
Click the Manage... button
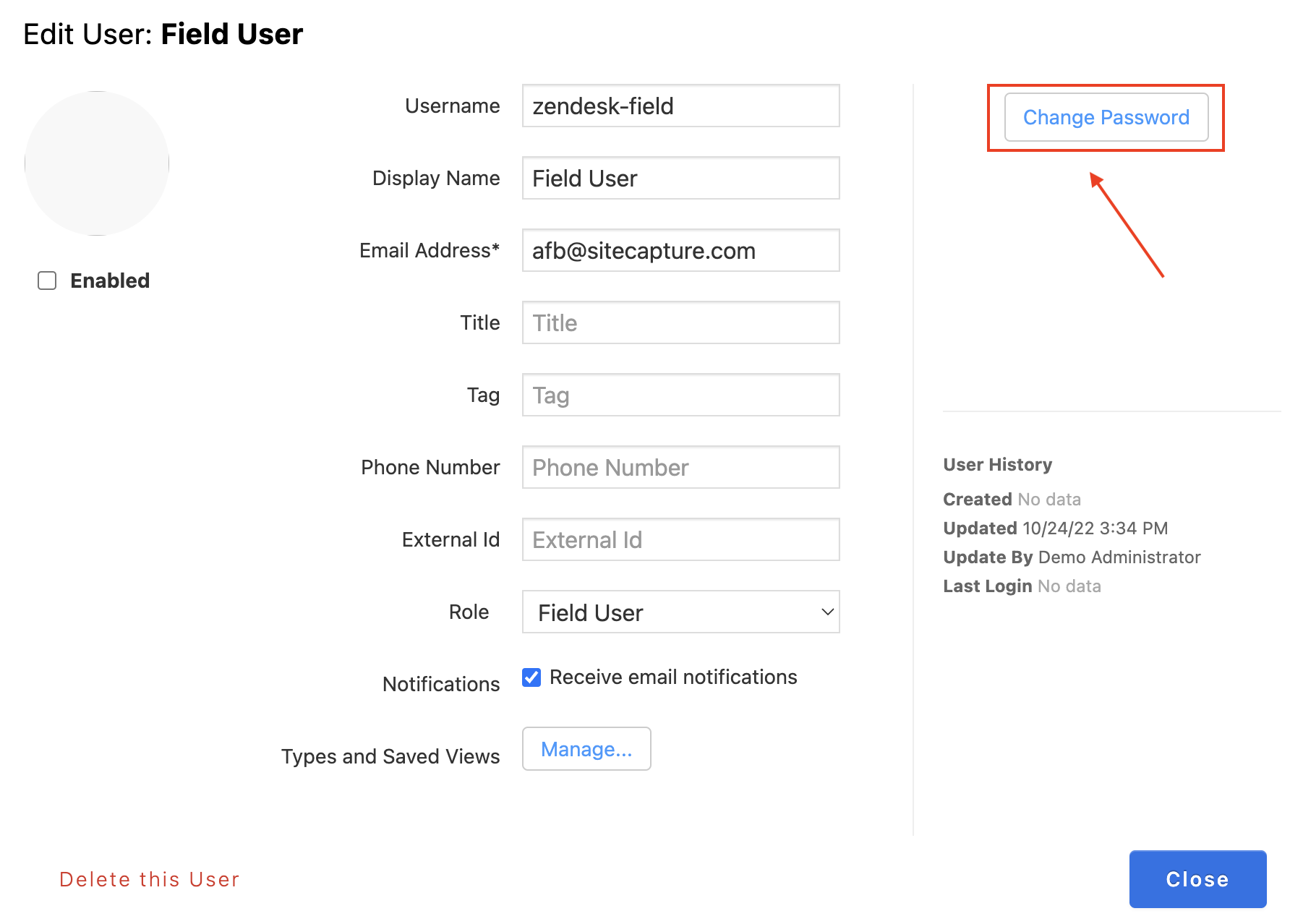[586, 749]
